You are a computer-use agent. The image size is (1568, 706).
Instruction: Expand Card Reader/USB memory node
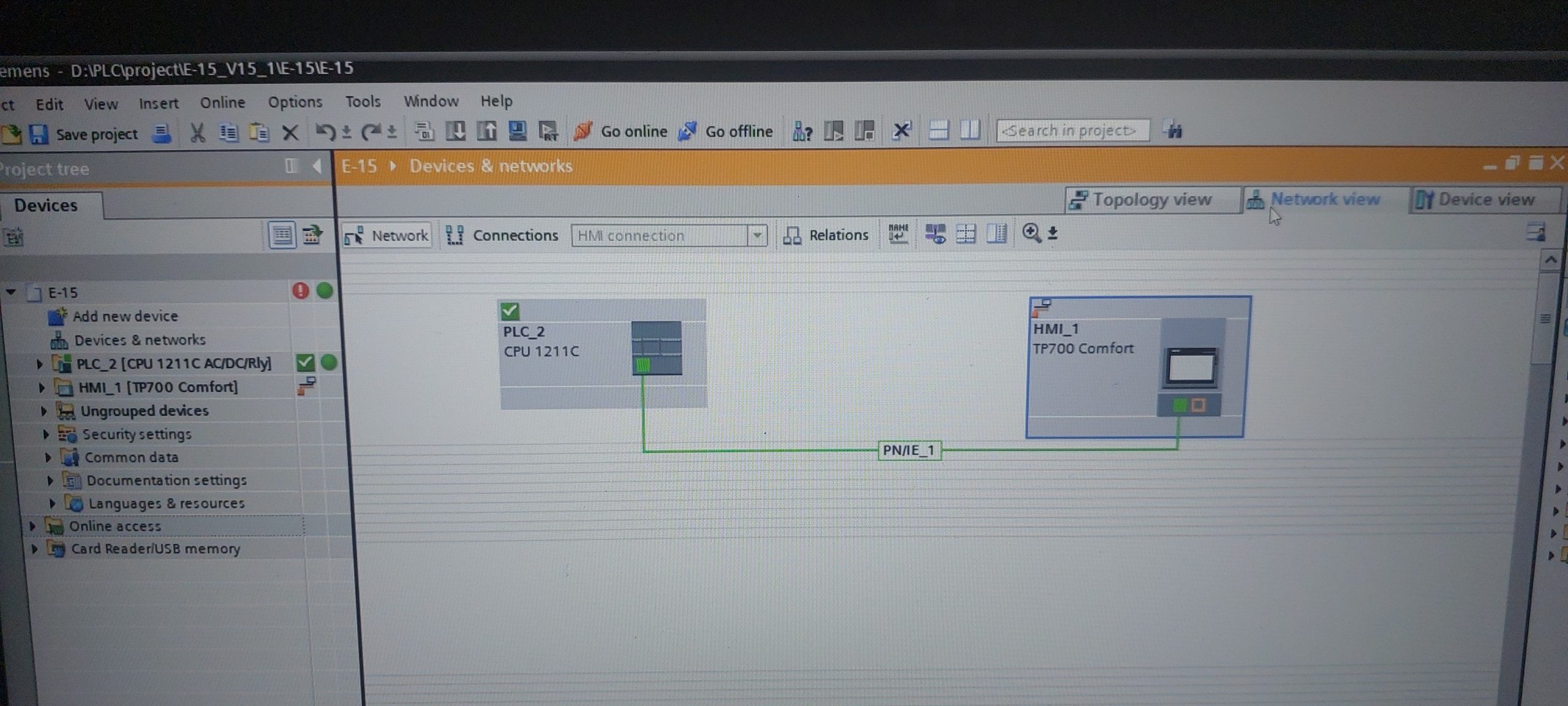tap(34, 548)
